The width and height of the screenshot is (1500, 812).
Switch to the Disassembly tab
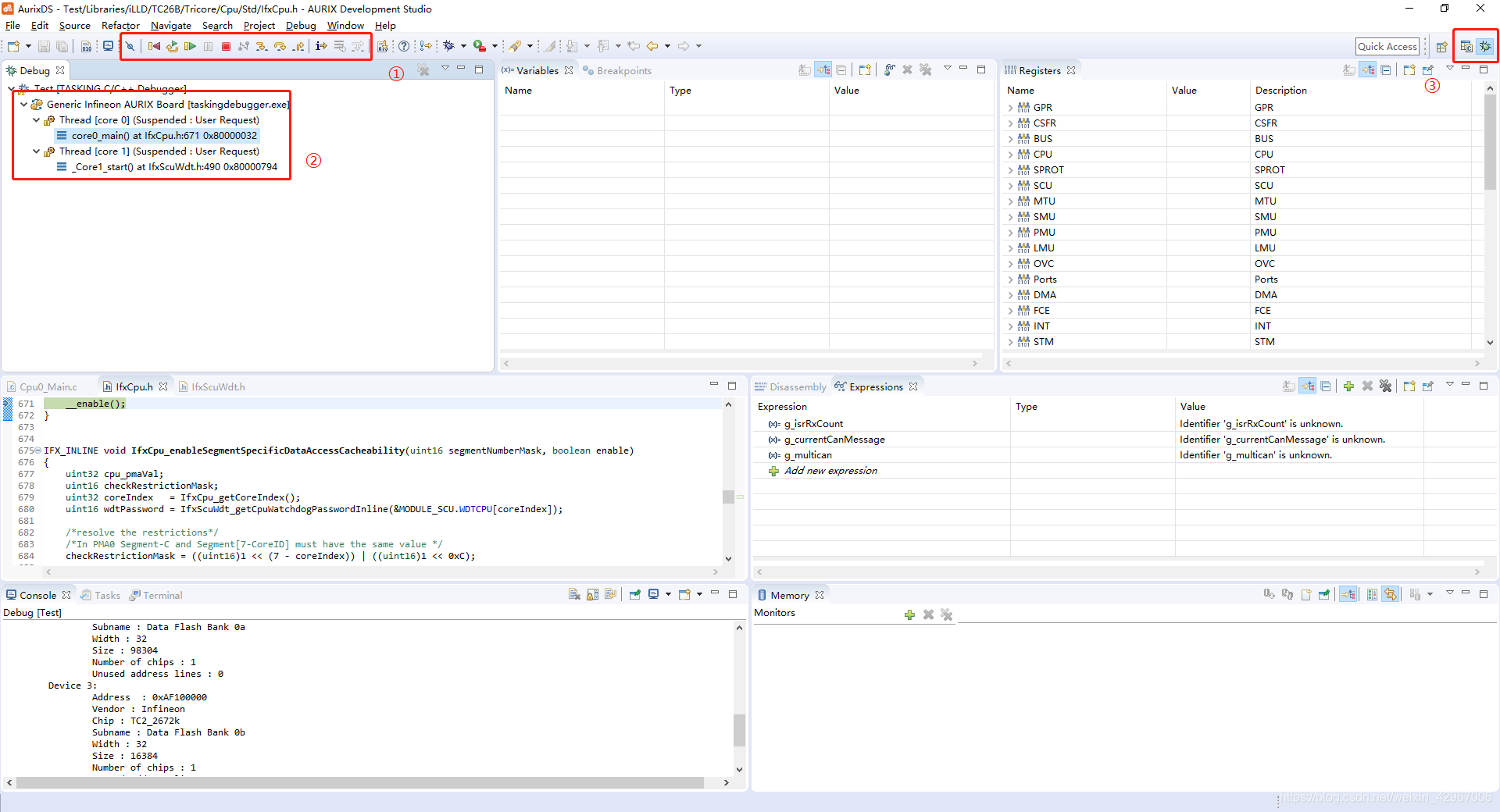[x=791, y=386]
